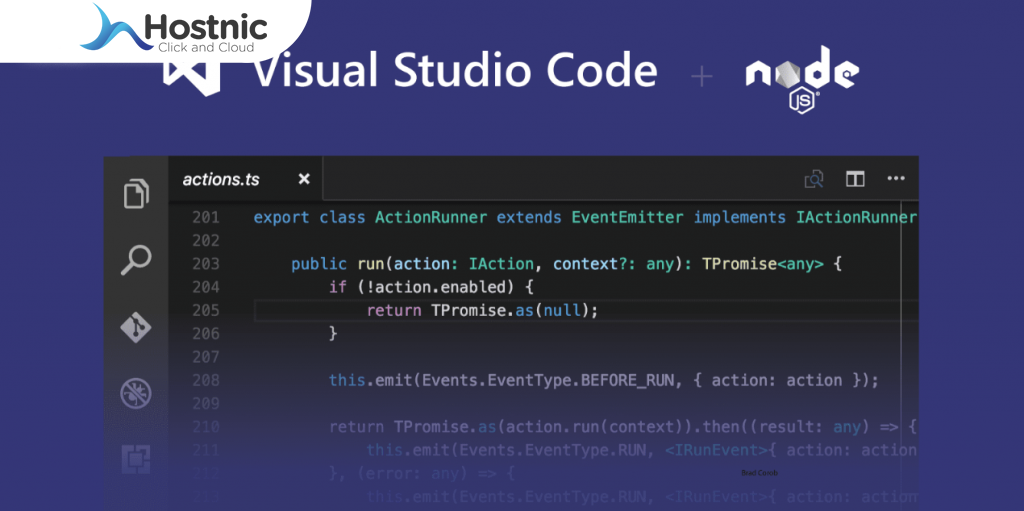Click the Node.js logo
Screen dimensions: 1024x511
click(801, 76)
